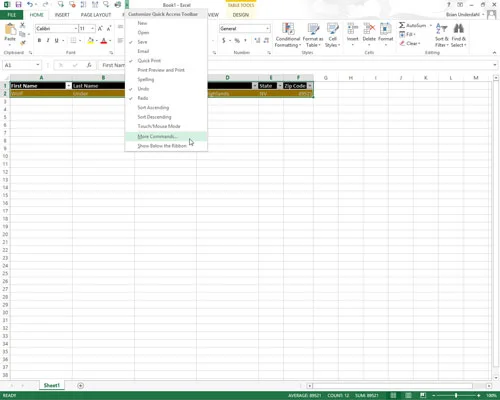Open the File backstage button
The width and height of the screenshot is (500, 400).
(12, 15)
